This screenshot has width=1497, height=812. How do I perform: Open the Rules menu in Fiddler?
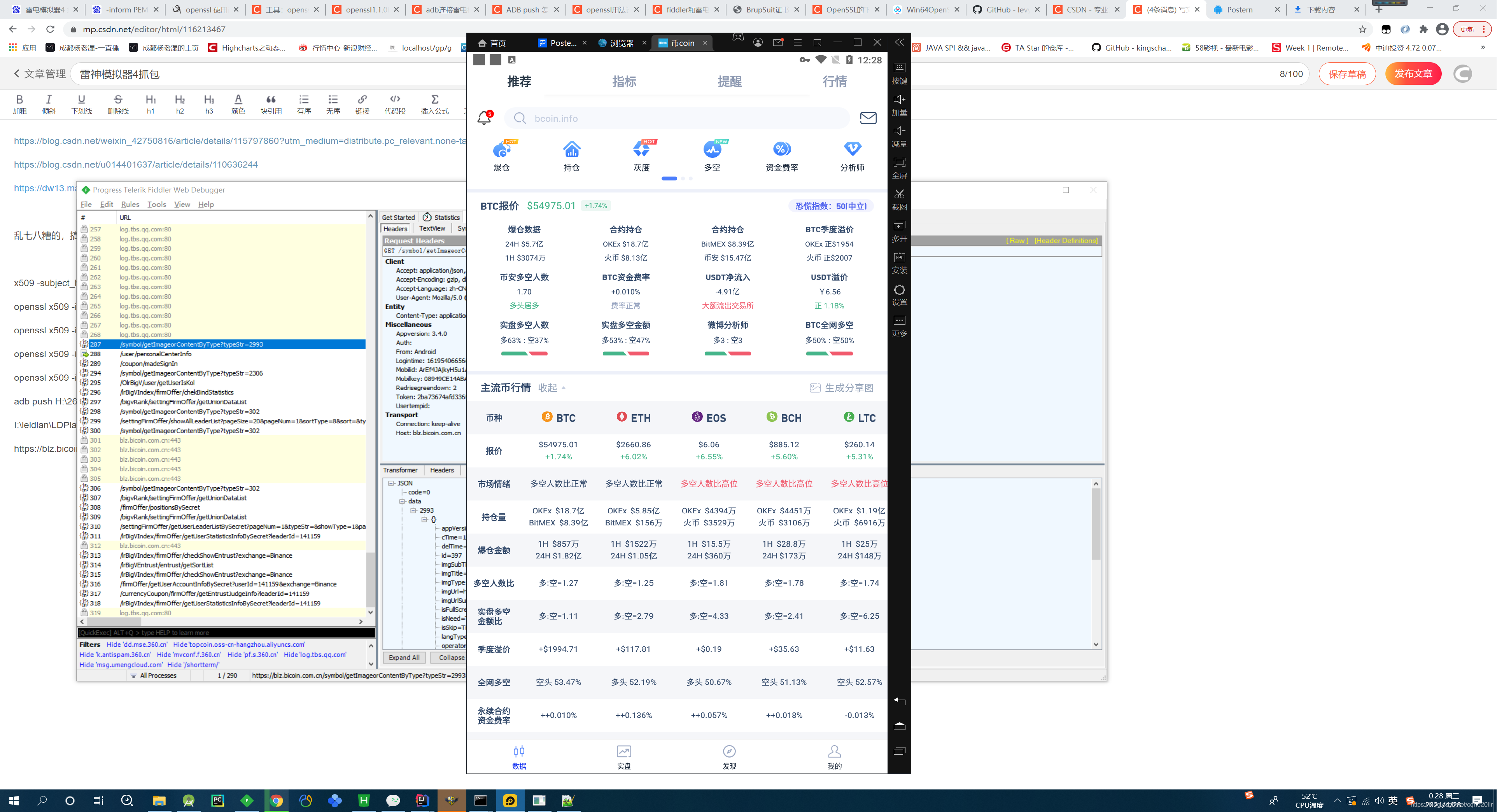(130, 205)
